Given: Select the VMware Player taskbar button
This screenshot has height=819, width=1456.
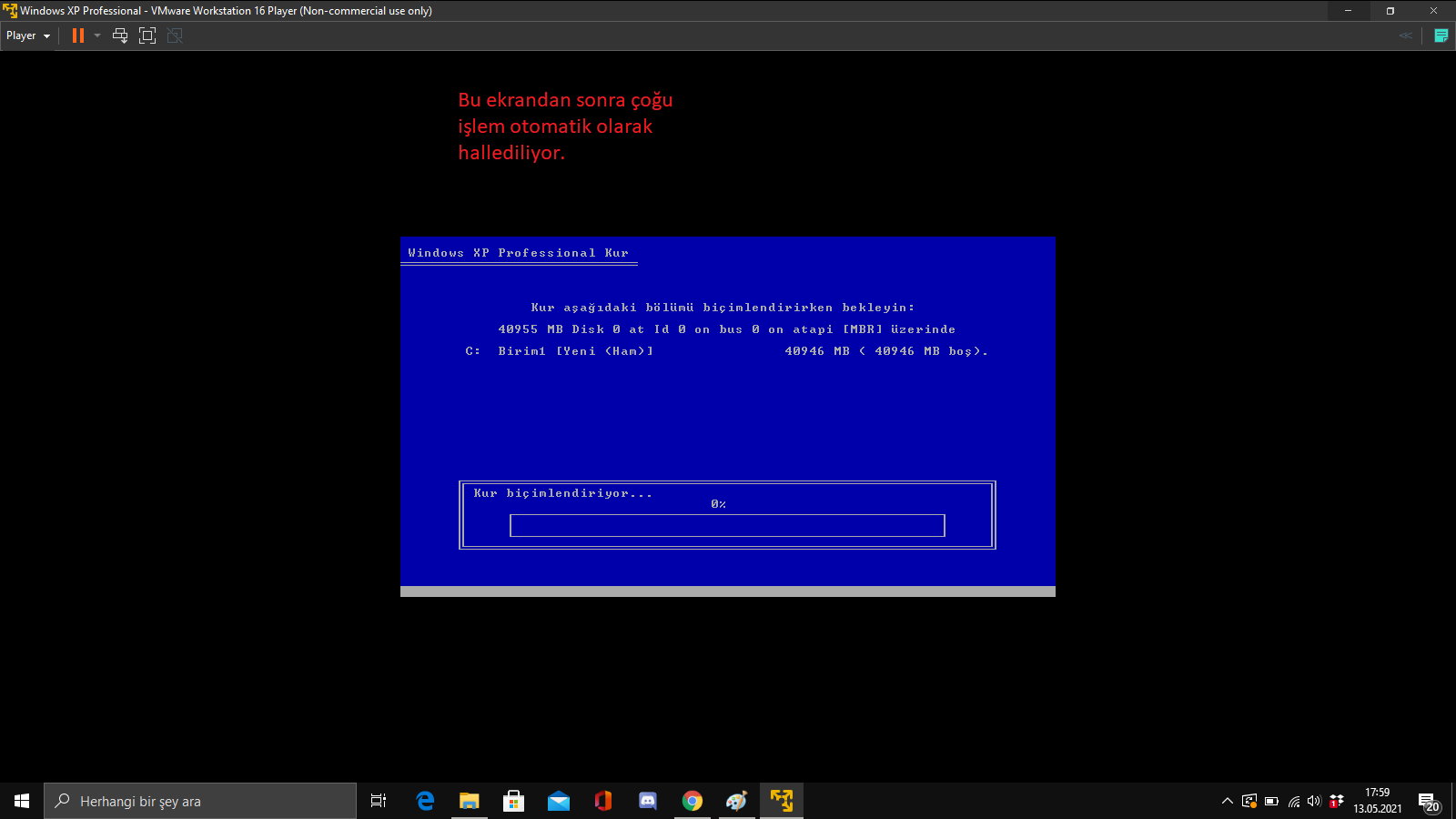Looking at the screenshot, I should pyautogui.click(x=782, y=801).
